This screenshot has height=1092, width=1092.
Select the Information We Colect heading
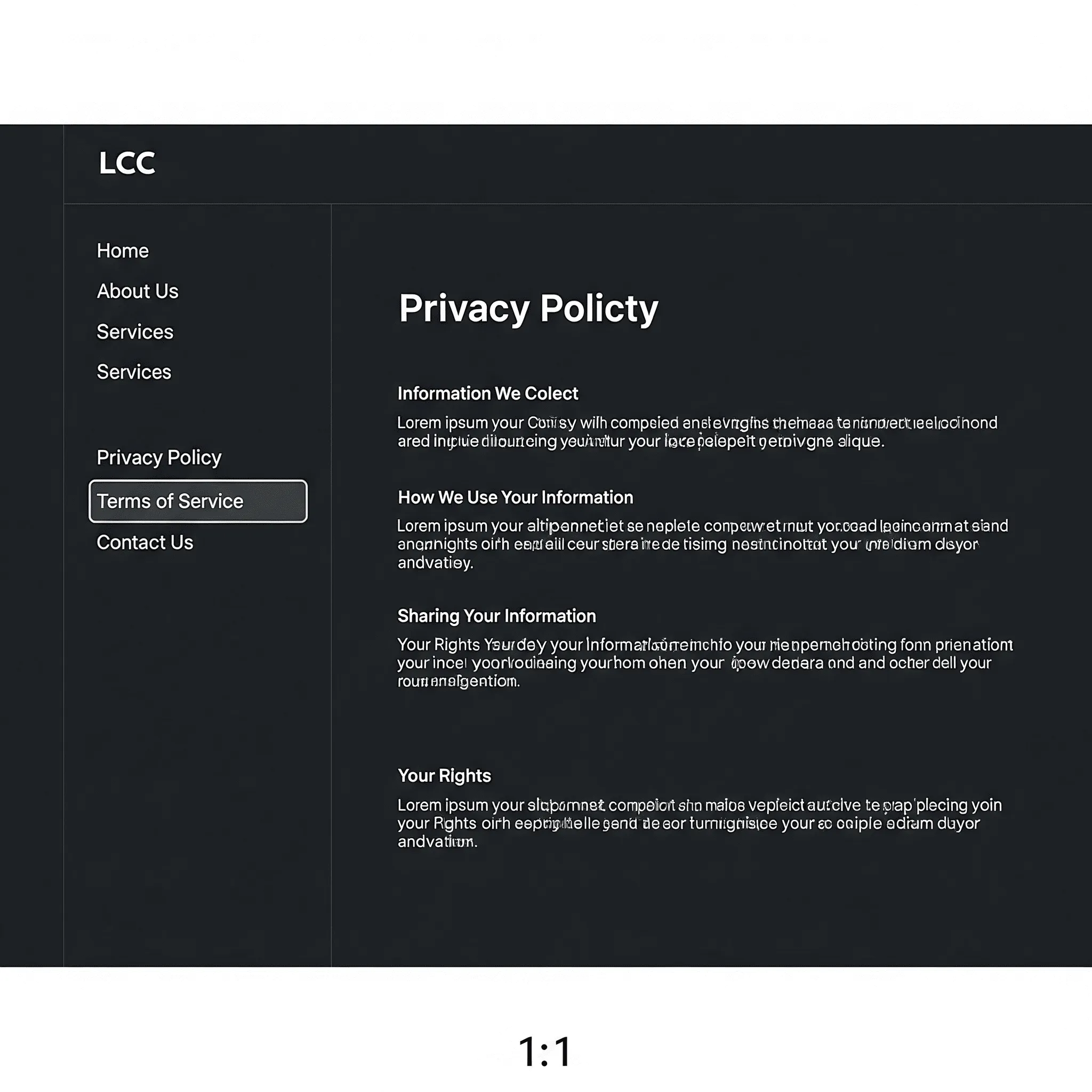tap(487, 394)
